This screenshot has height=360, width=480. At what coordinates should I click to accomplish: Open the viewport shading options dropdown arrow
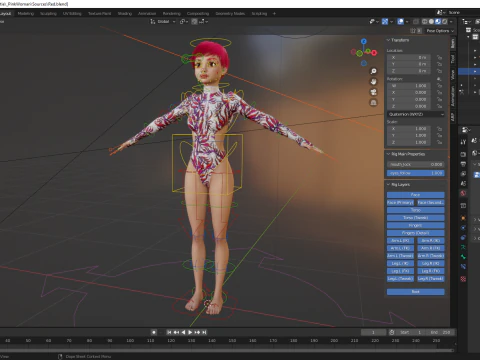451,22
